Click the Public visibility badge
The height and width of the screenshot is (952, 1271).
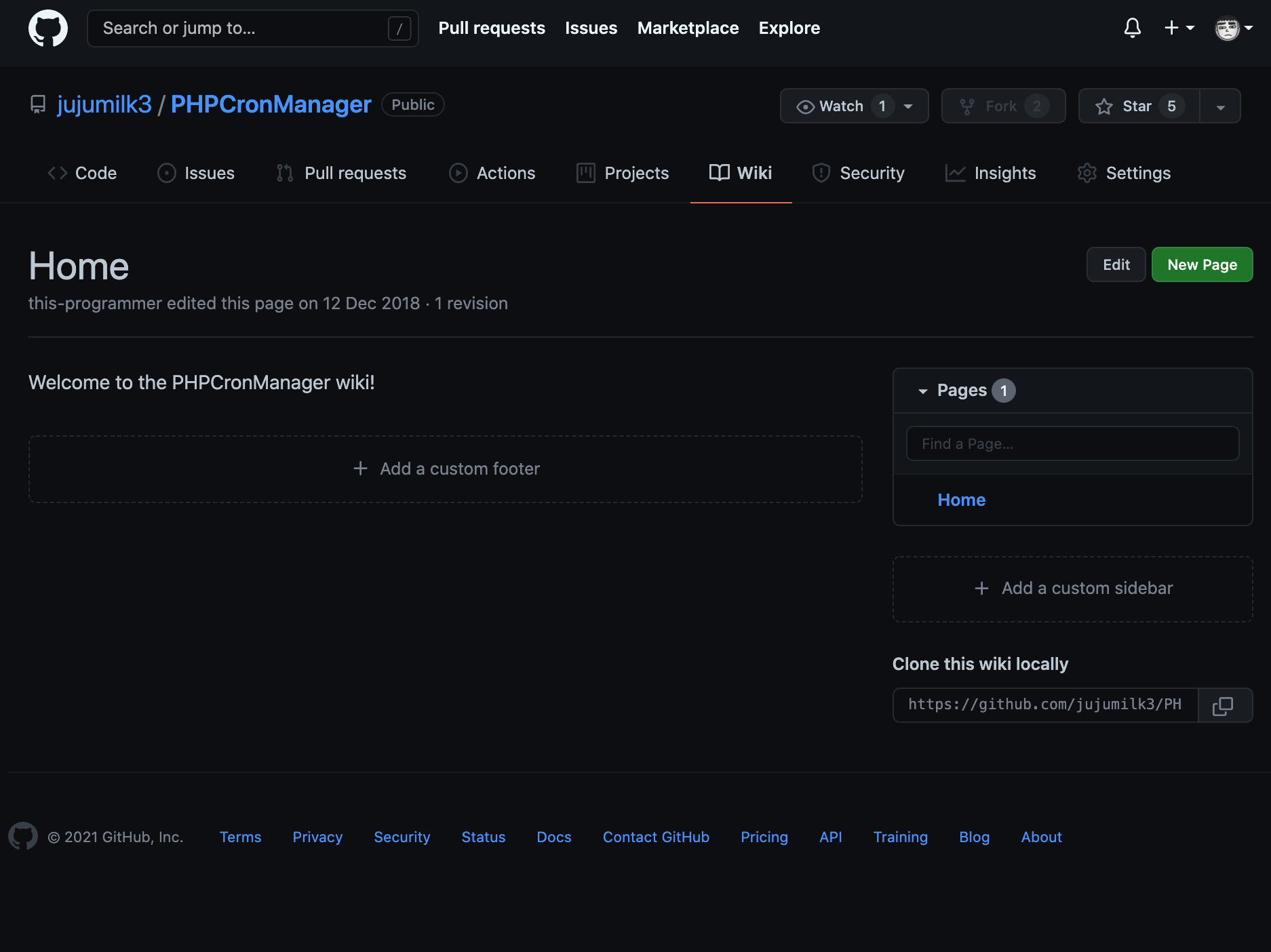point(413,104)
